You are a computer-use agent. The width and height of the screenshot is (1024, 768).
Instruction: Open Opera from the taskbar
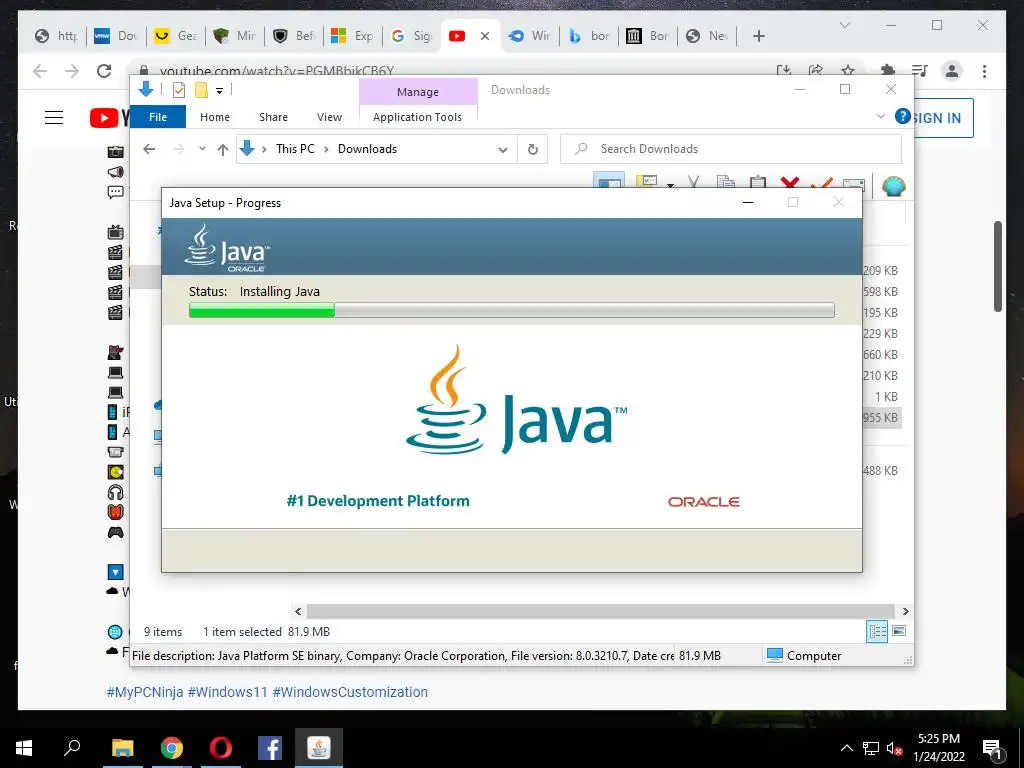click(x=220, y=748)
